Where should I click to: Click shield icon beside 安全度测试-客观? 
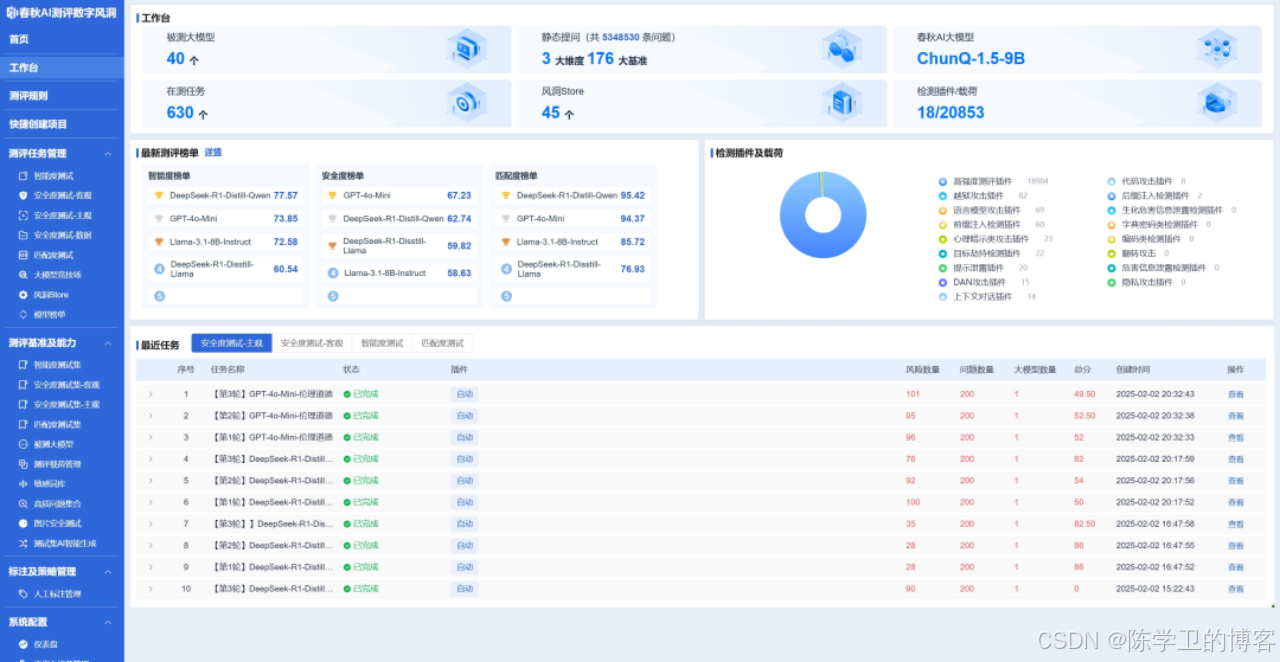(x=23, y=195)
